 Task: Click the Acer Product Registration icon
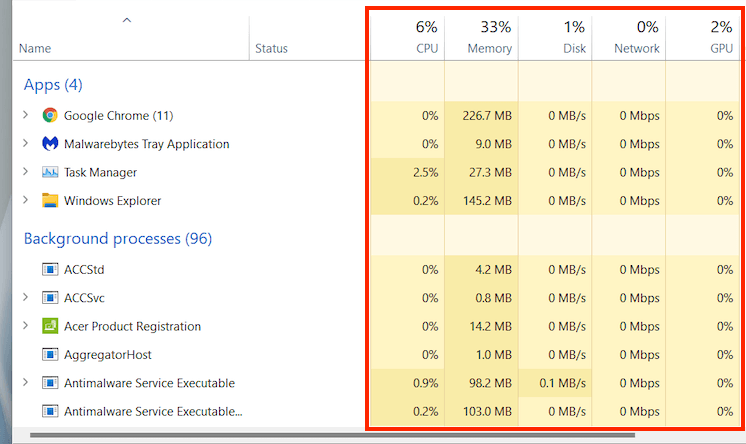tap(50, 326)
